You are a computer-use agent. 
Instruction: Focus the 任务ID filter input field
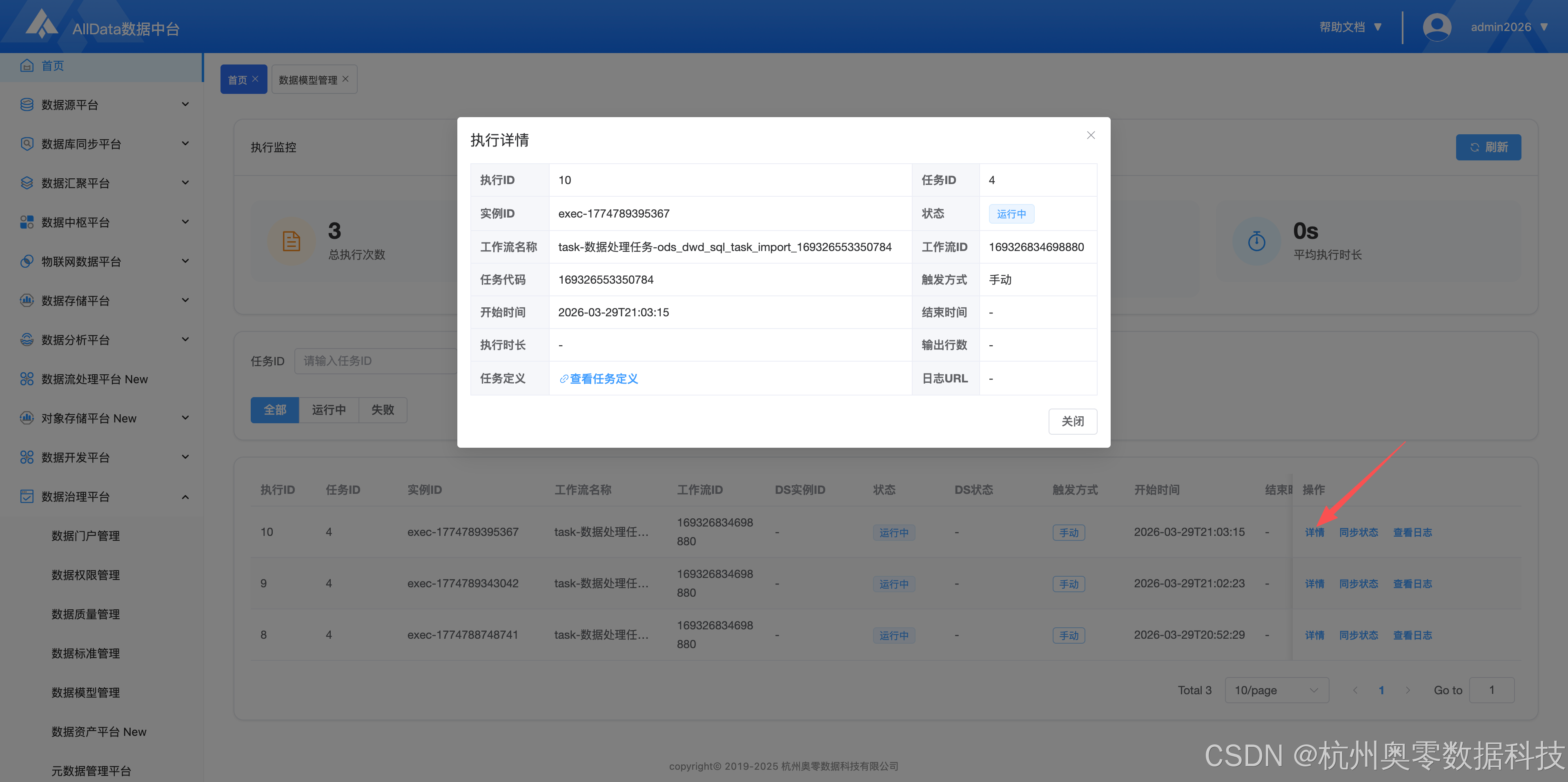click(x=376, y=361)
